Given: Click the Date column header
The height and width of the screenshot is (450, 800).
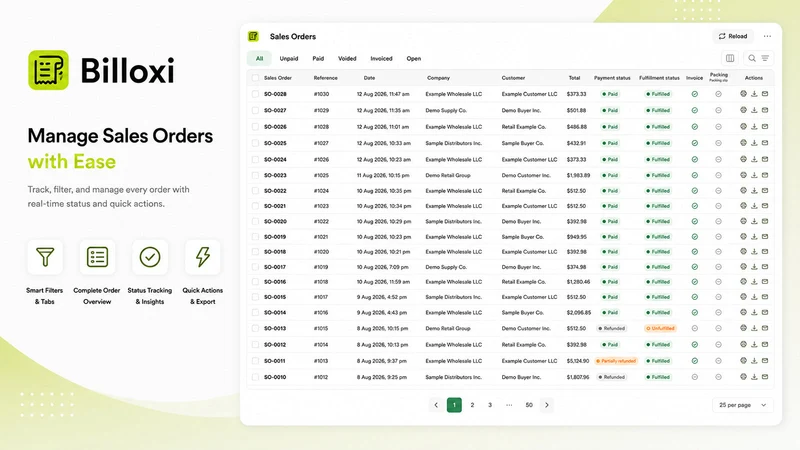Looking at the screenshot, I should pyautogui.click(x=369, y=78).
